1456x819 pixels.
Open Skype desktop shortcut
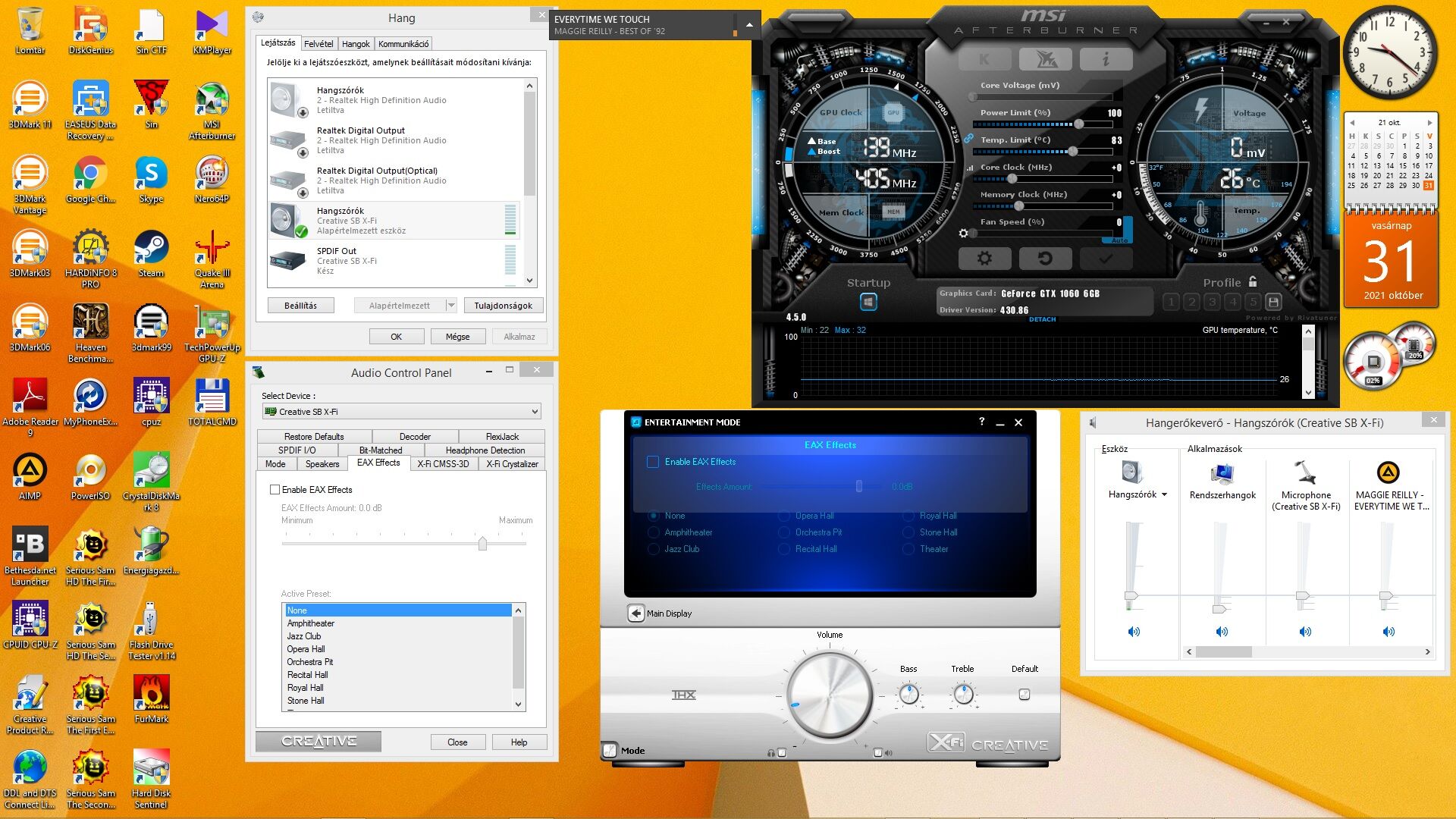[x=151, y=180]
